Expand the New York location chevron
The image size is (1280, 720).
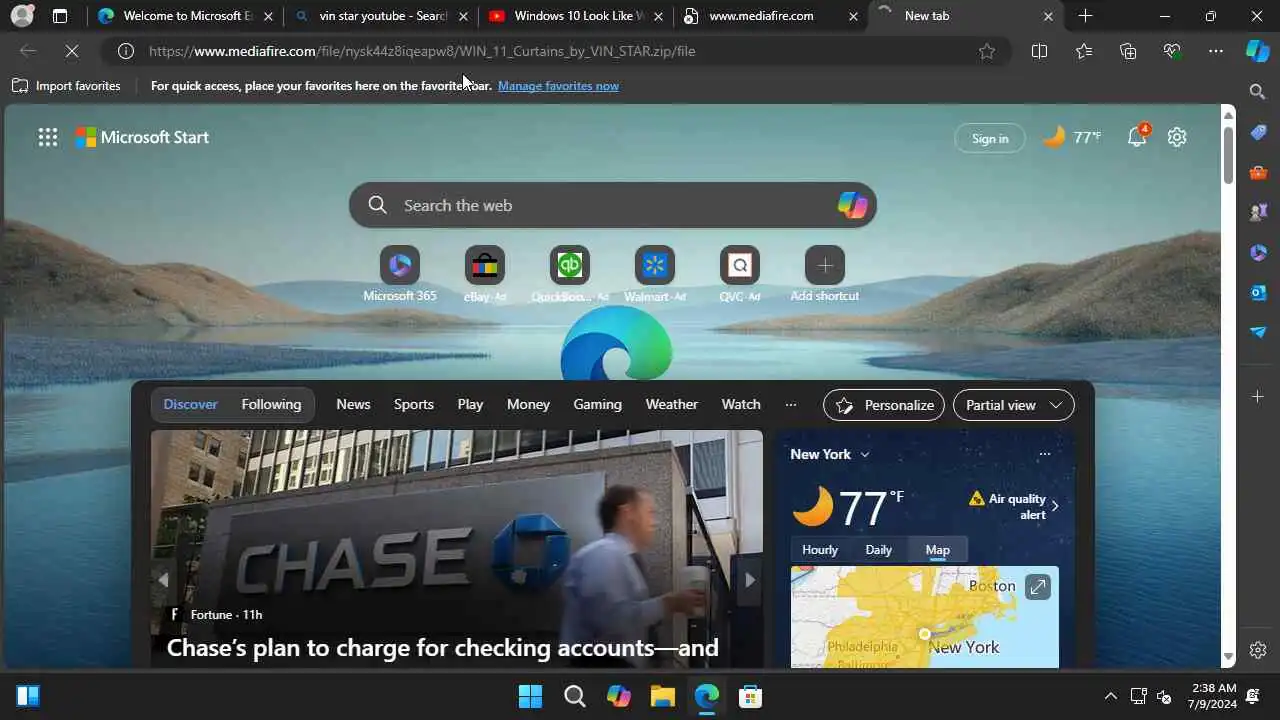click(865, 454)
